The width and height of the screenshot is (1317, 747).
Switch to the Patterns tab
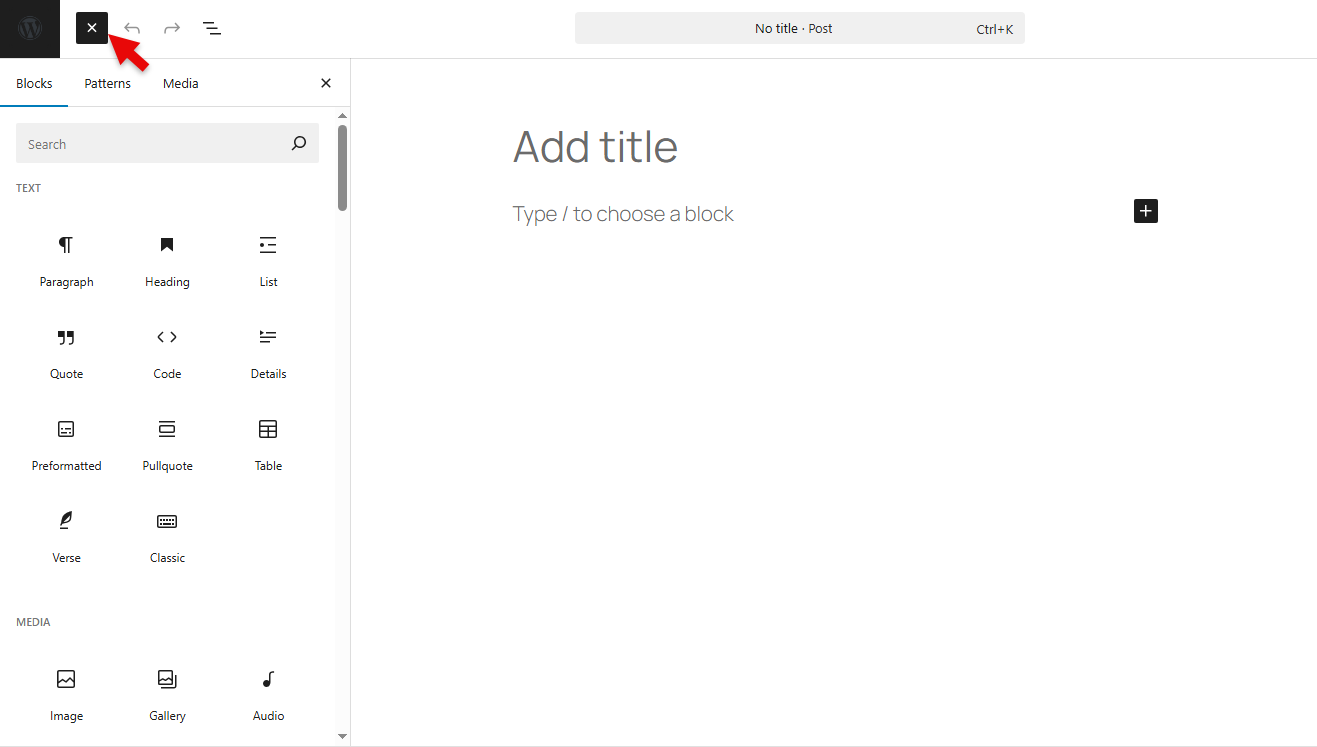point(107,83)
